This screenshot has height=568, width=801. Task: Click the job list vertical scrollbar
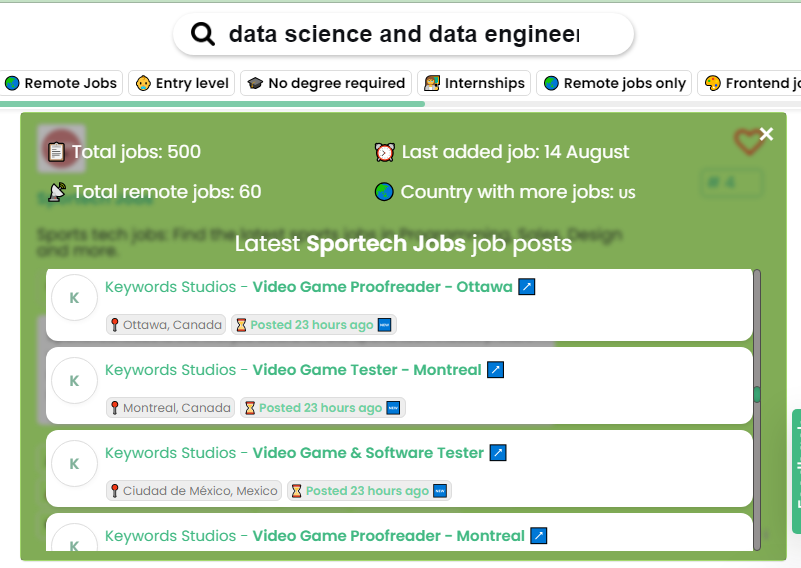click(756, 394)
